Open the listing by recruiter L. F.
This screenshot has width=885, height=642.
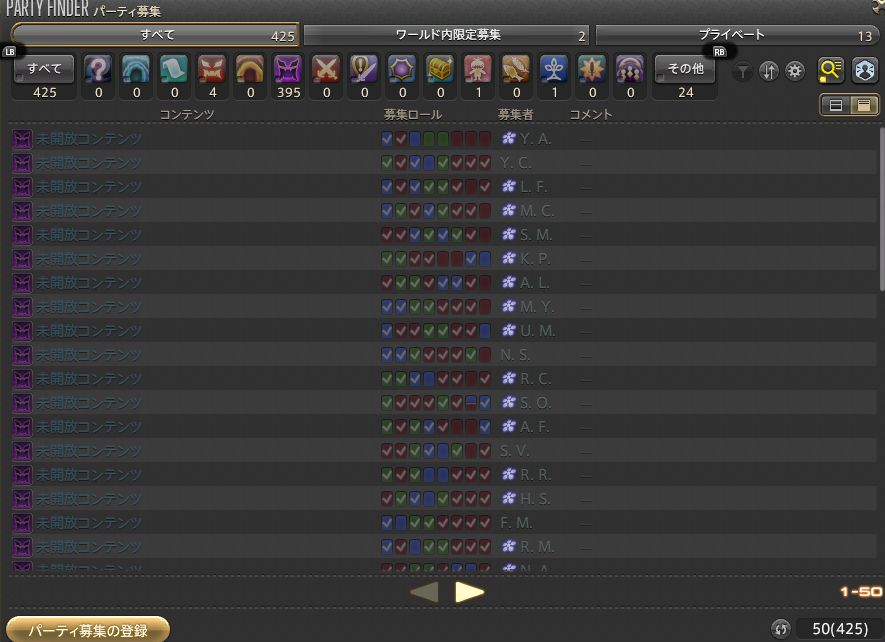coord(443,186)
